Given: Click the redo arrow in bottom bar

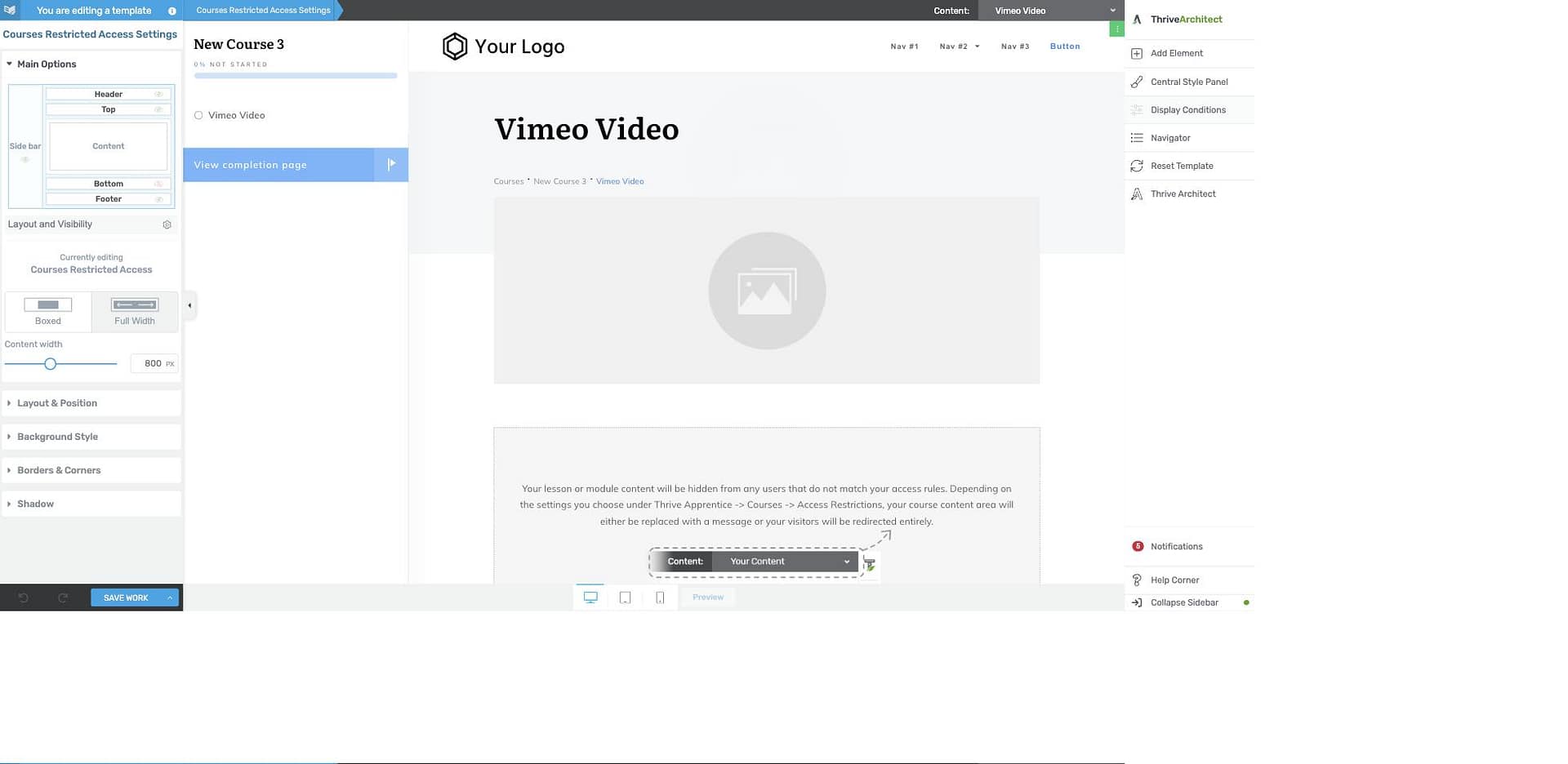Looking at the screenshot, I should click(x=63, y=597).
